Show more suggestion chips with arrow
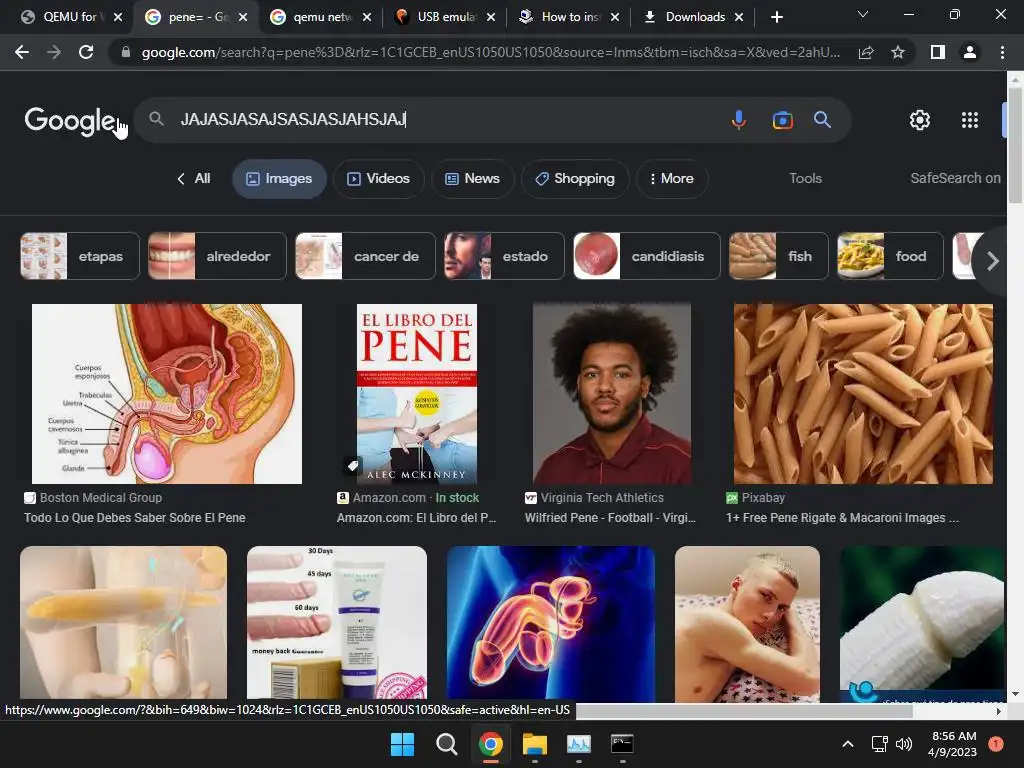Image resolution: width=1024 pixels, height=768 pixels. click(x=992, y=261)
